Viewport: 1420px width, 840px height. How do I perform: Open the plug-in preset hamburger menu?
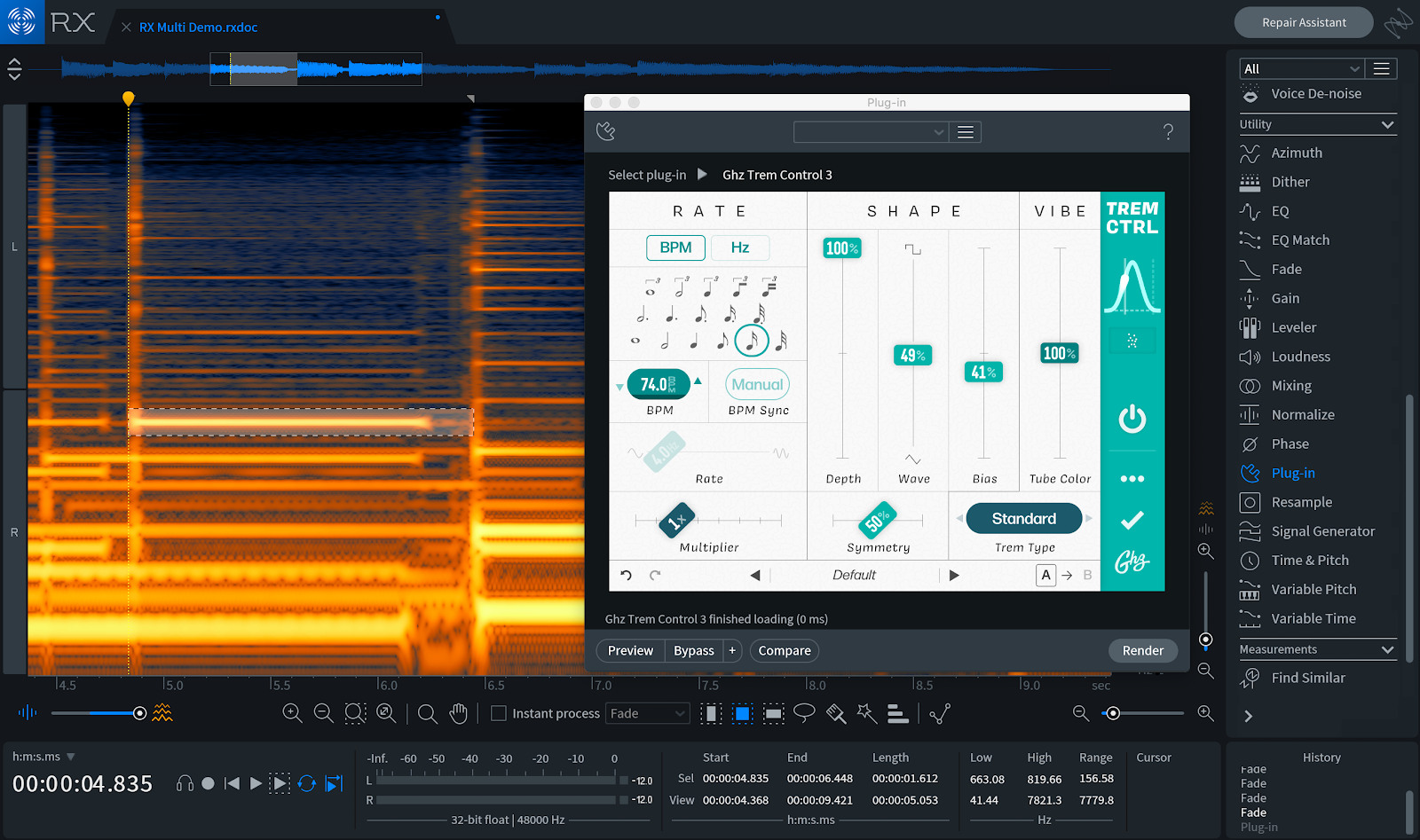point(966,132)
